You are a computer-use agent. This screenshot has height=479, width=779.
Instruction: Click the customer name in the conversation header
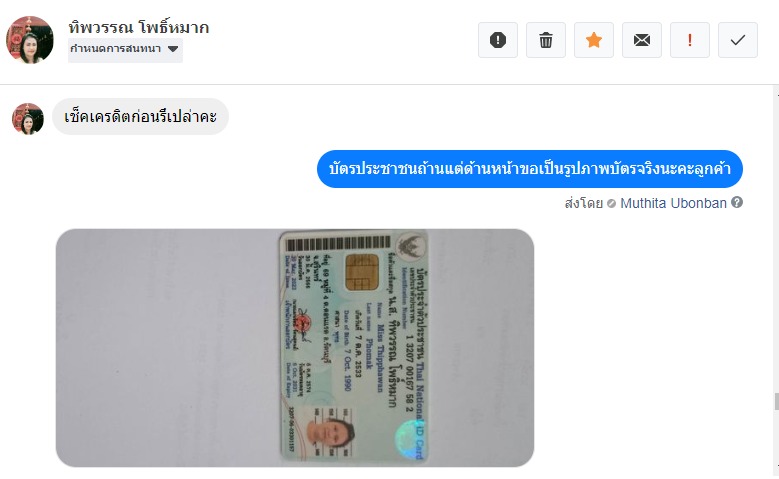pos(139,27)
